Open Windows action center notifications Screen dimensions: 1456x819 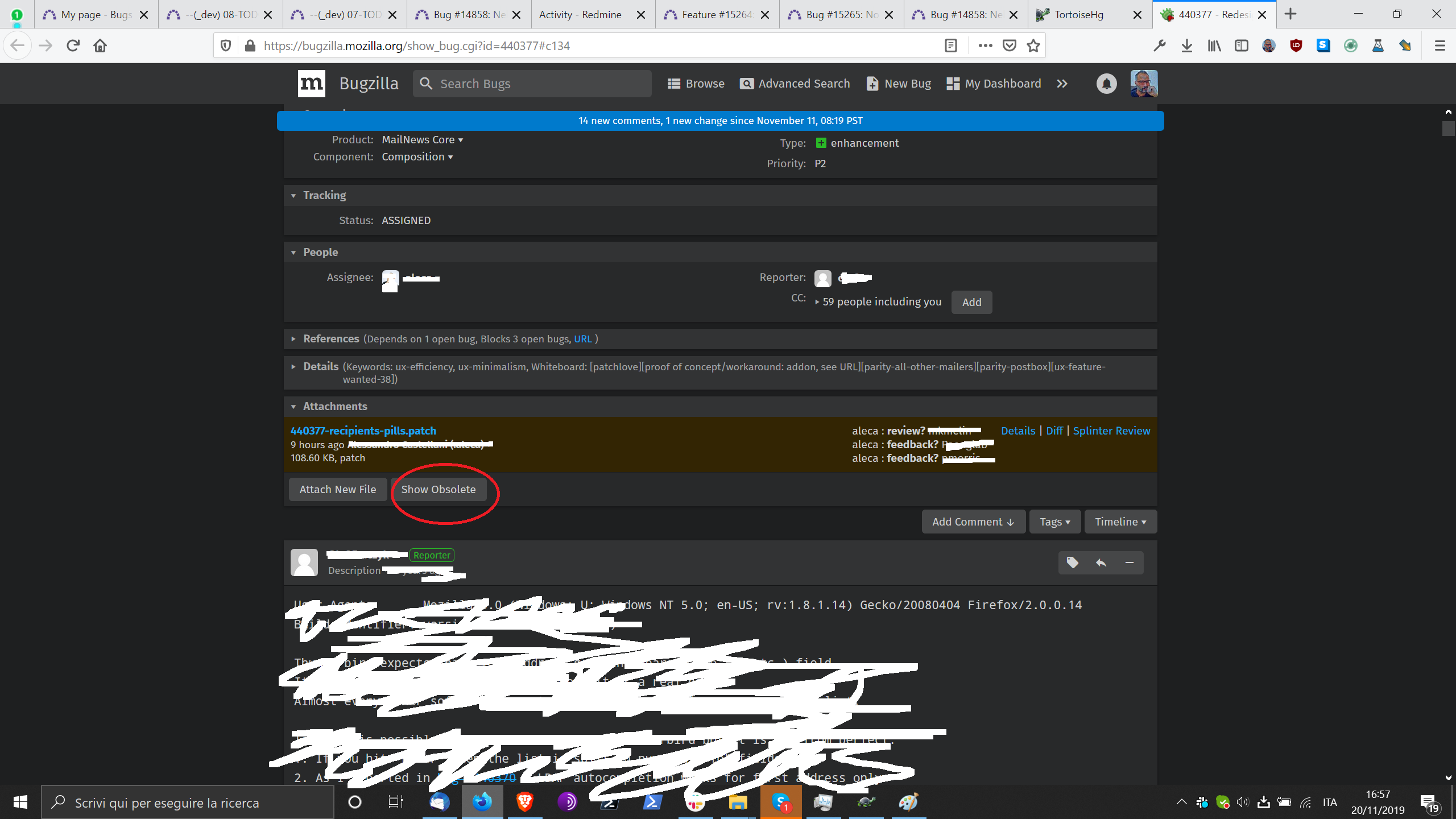click(1429, 802)
